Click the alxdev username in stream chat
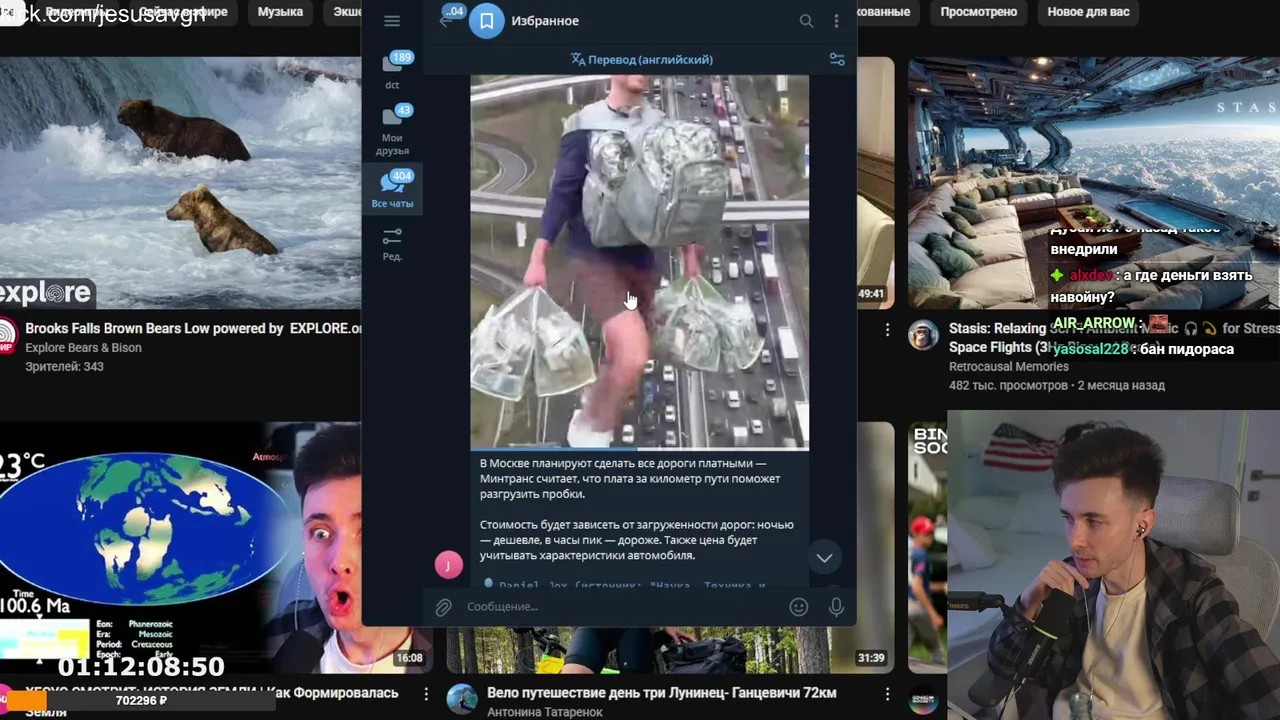Viewport: 1280px width, 720px height. [1090, 276]
